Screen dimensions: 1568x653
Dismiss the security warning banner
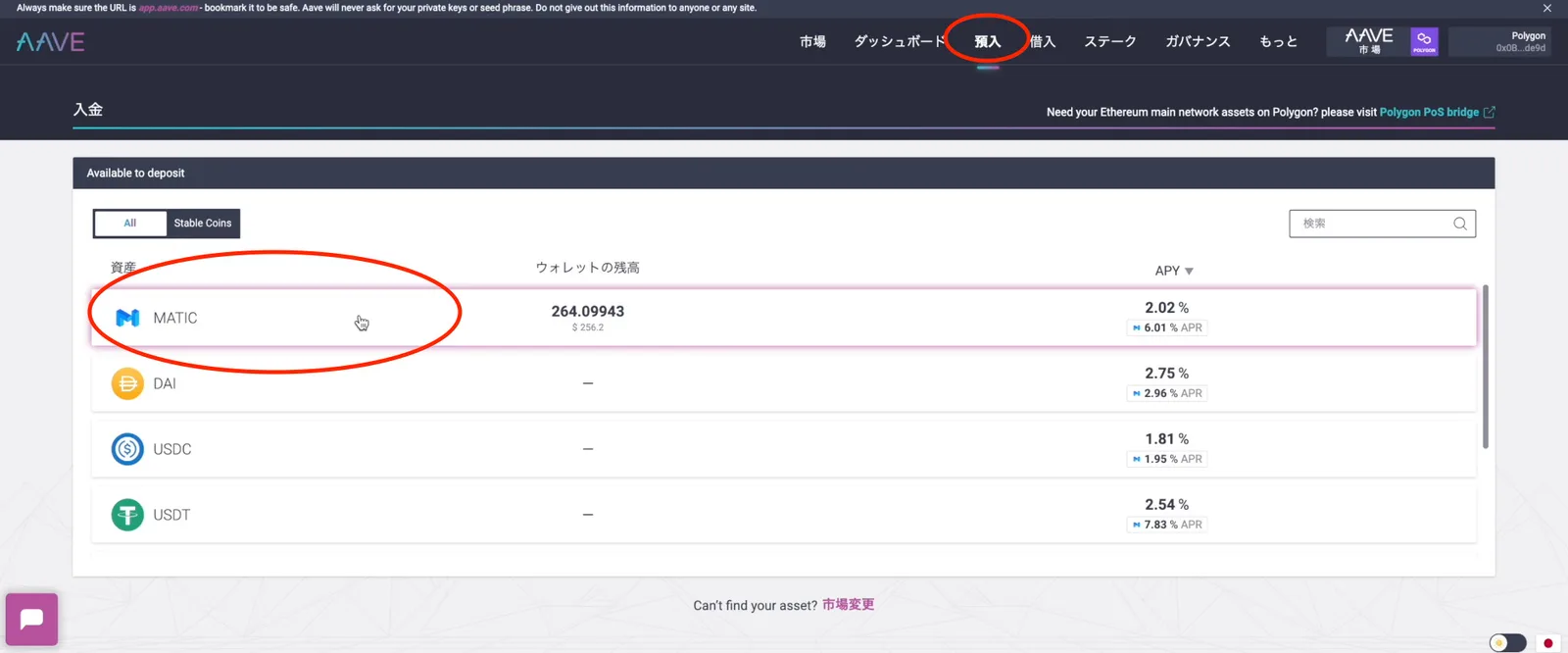pyautogui.click(x=1547, y=8)
